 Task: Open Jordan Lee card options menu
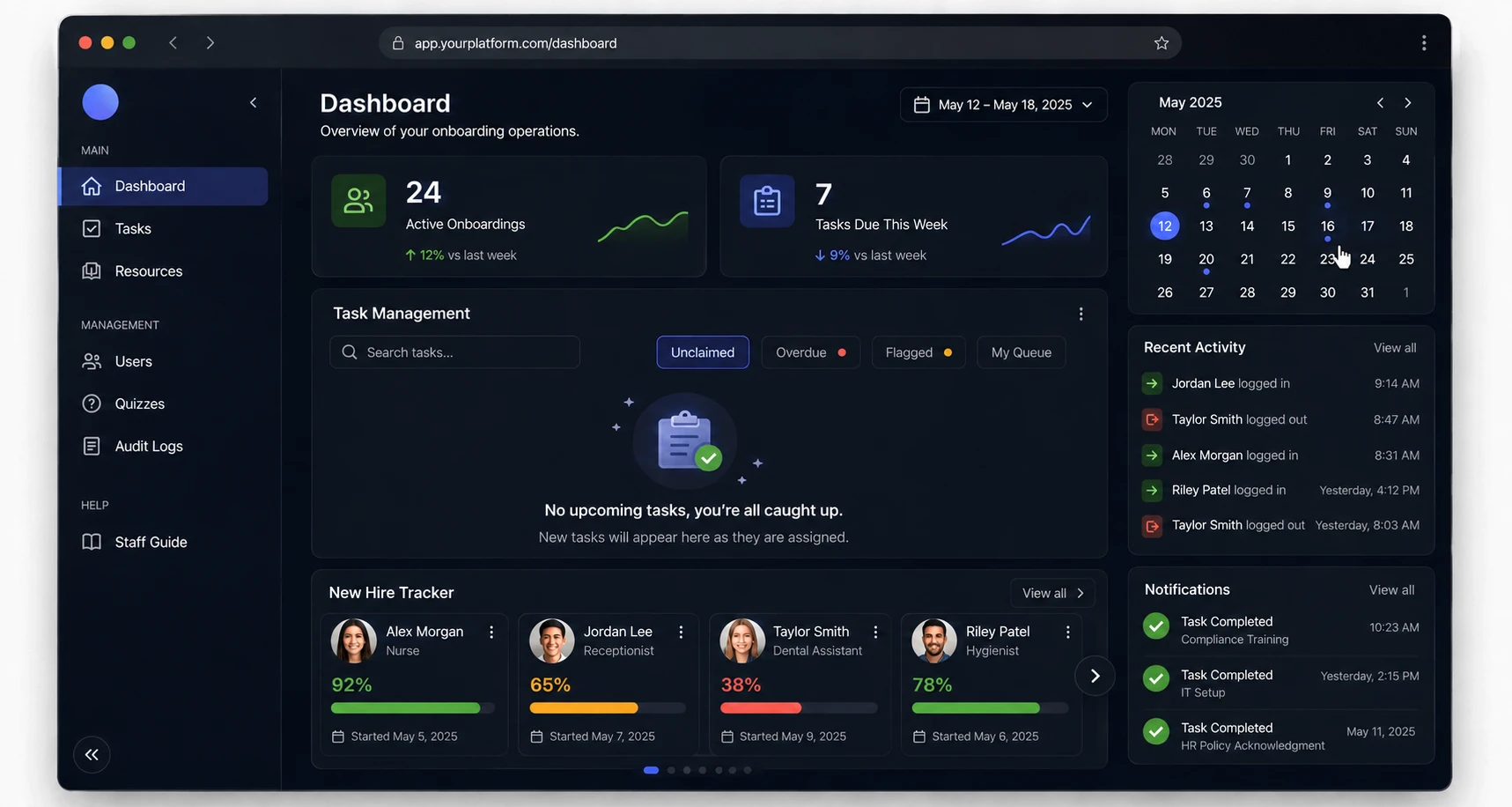(x=681, y=632)
